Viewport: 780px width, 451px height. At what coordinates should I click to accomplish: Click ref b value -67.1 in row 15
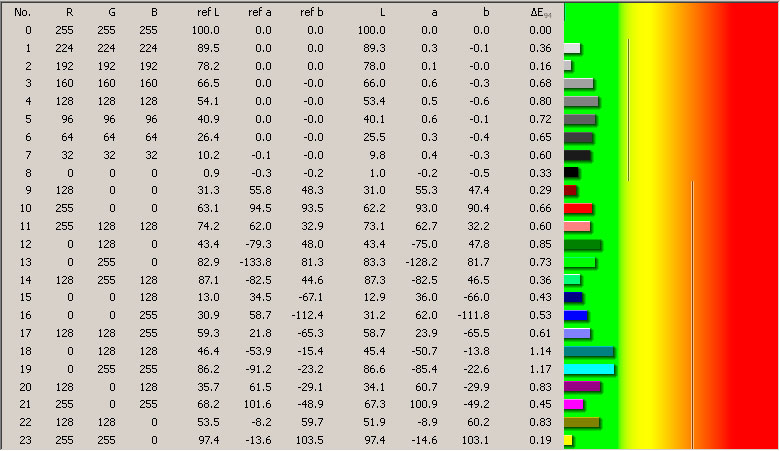(x=310, y=297)
